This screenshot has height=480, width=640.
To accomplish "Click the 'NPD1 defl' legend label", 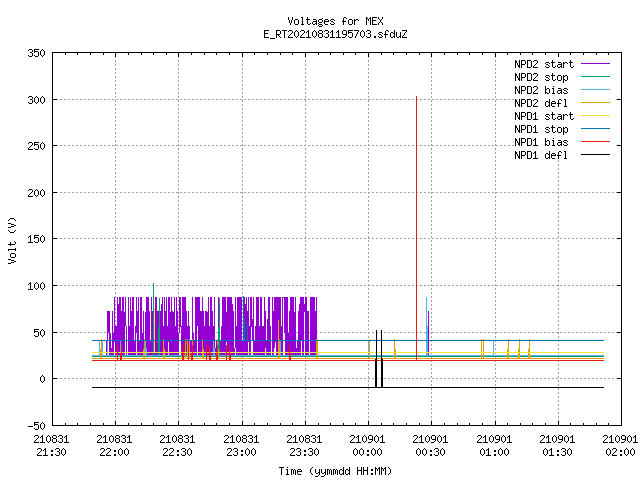I will pos(541,155).
